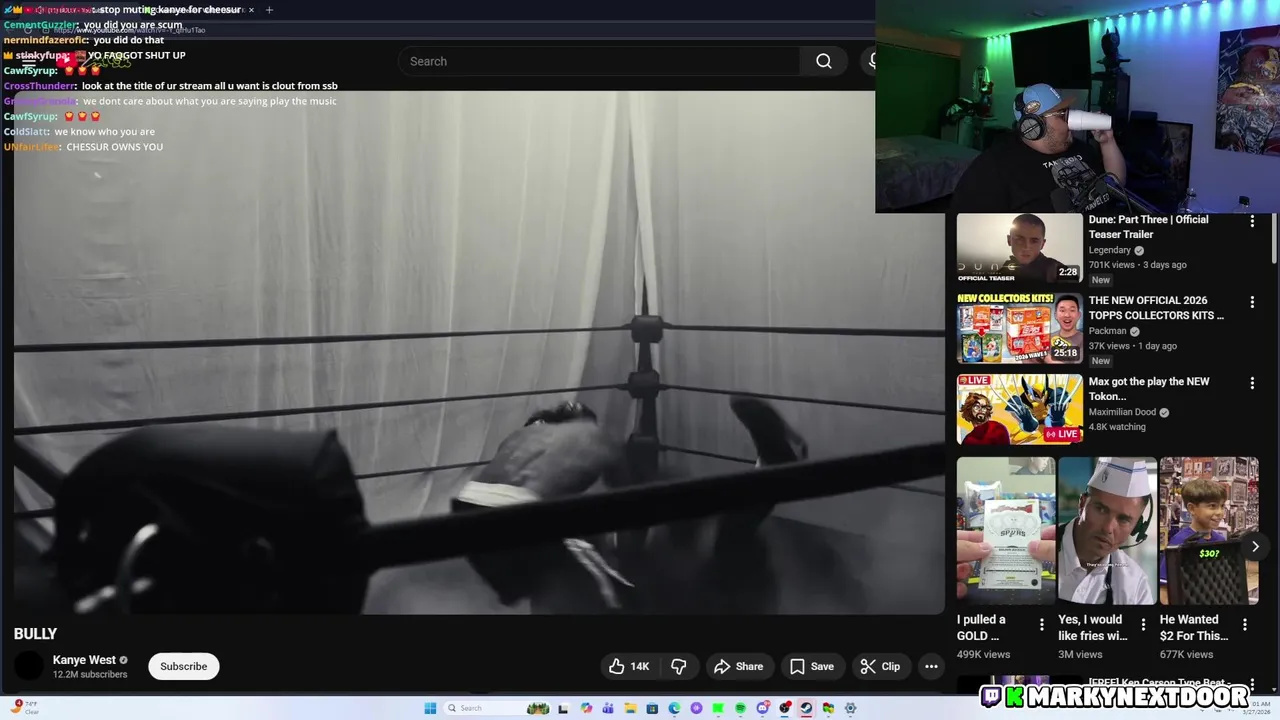The height and width of the screenshot is (720, 1280).
Task: Save the video to a playlist
Action: tap(811, 666)
